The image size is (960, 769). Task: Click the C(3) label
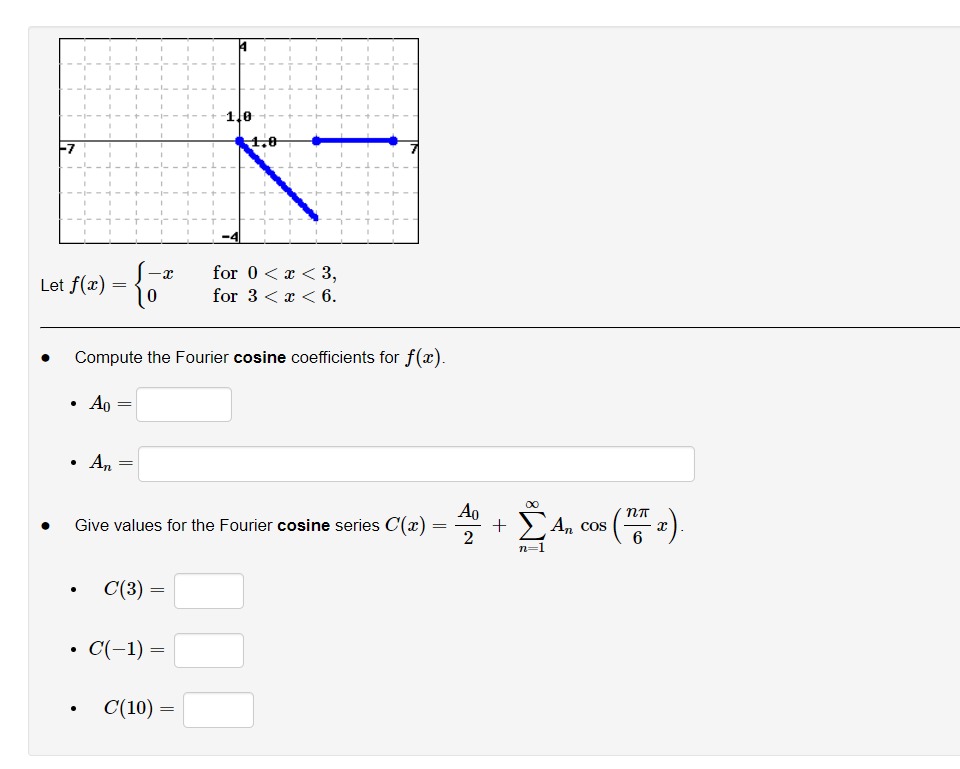point(126,590)
